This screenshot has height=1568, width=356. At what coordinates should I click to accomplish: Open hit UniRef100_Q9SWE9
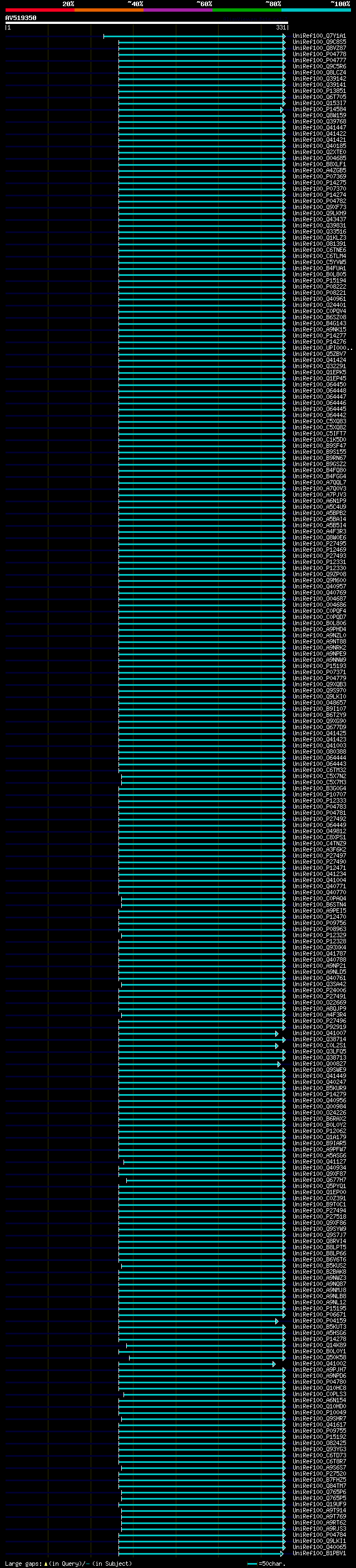(319, 1070)
